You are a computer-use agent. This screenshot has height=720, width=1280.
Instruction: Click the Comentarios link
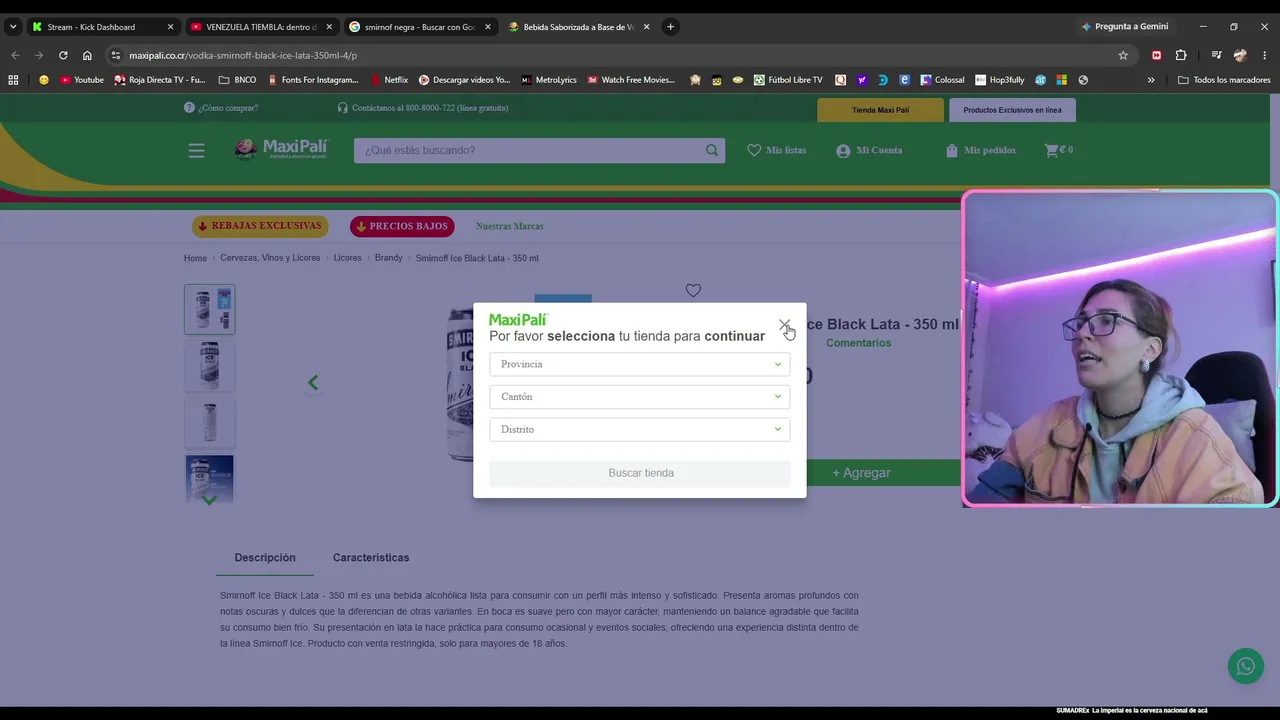(858, 343)
